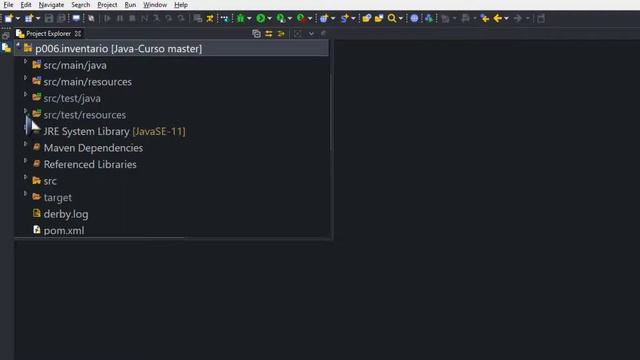Viewport: 640px width, 360px height.
Task: Open the New wizard dropdown arrow
Action: [x=18, y=18]
